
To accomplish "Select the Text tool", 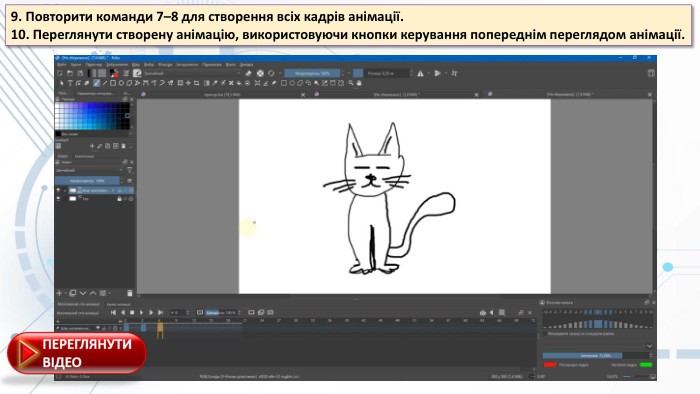I will pyautogui.click(x=70, y=83).
